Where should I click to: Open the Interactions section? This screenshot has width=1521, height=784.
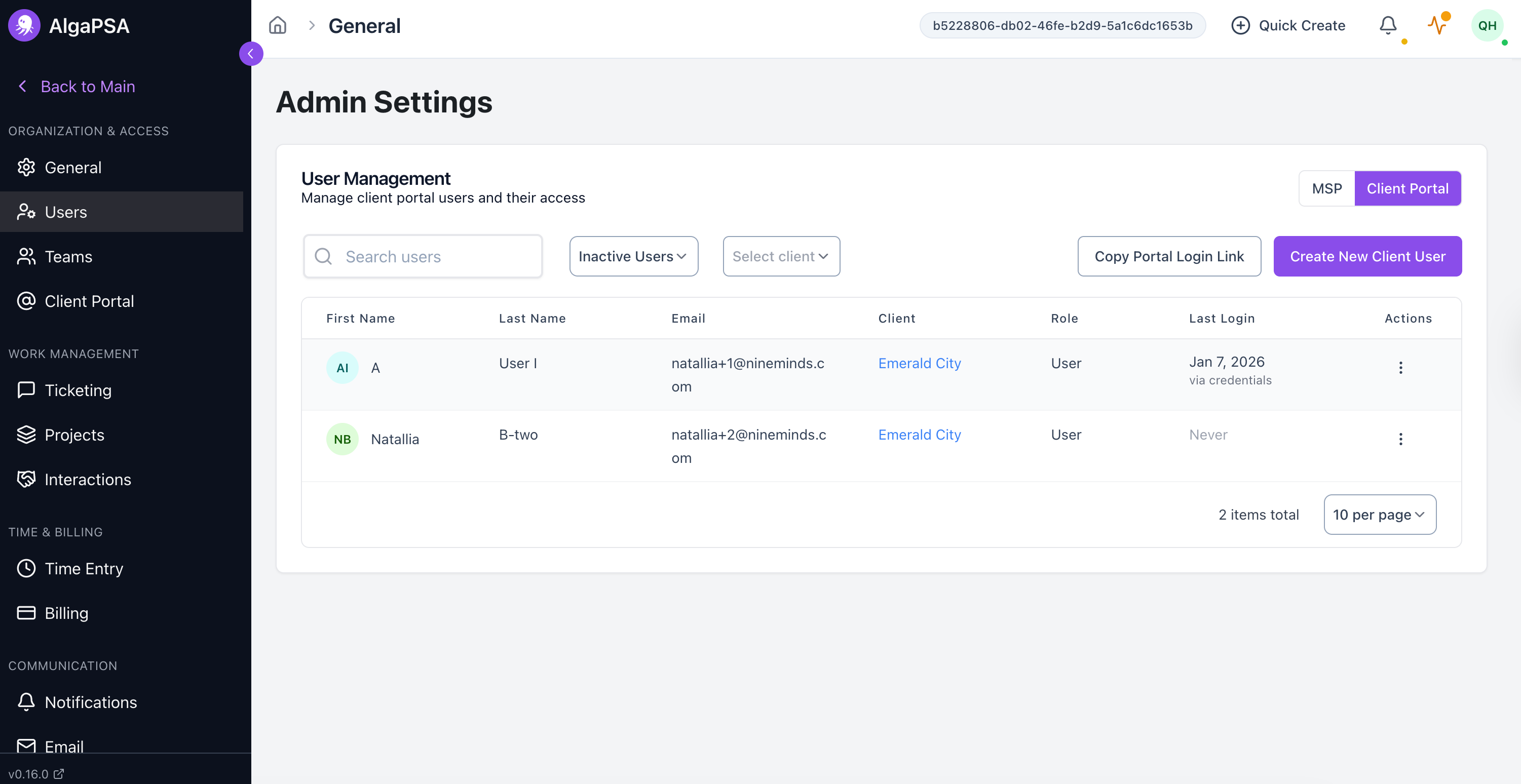[87, 479]
